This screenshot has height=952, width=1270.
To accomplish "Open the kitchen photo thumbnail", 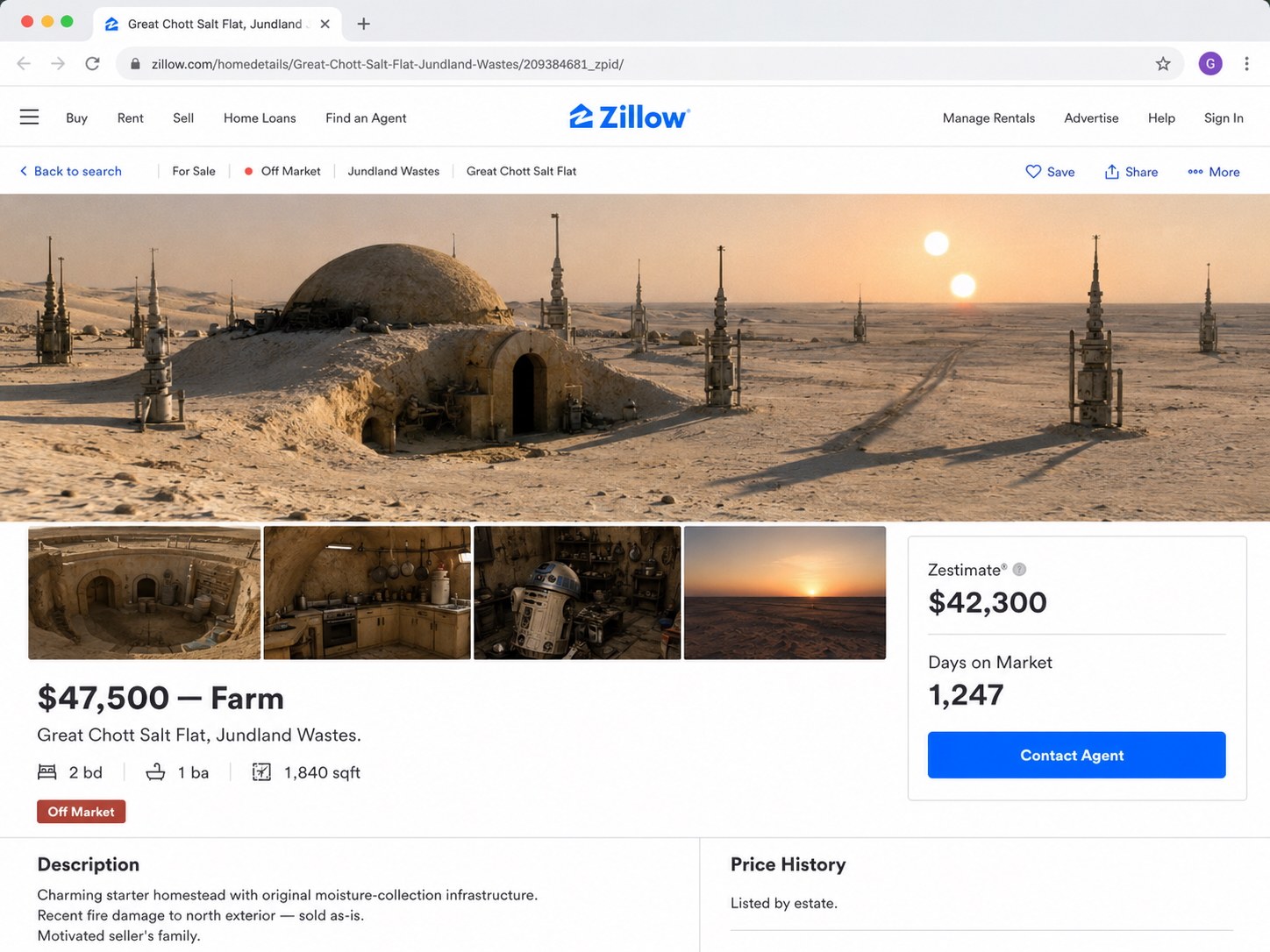I will 367,593.
